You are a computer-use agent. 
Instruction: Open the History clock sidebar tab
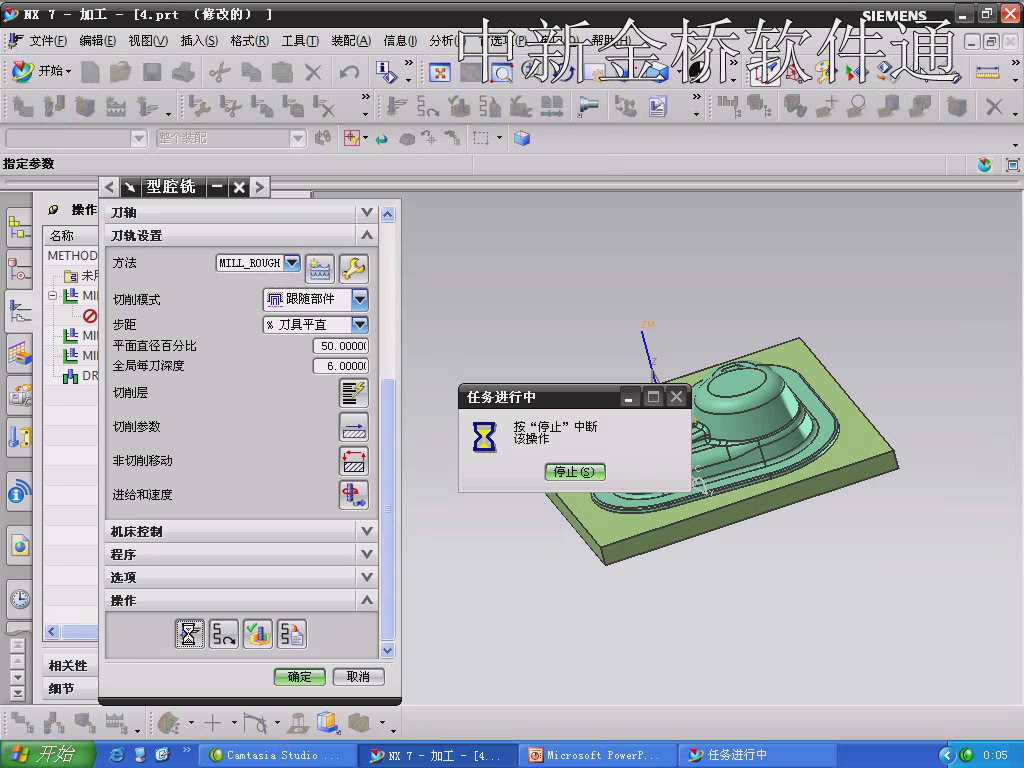[x=20, y=599]
